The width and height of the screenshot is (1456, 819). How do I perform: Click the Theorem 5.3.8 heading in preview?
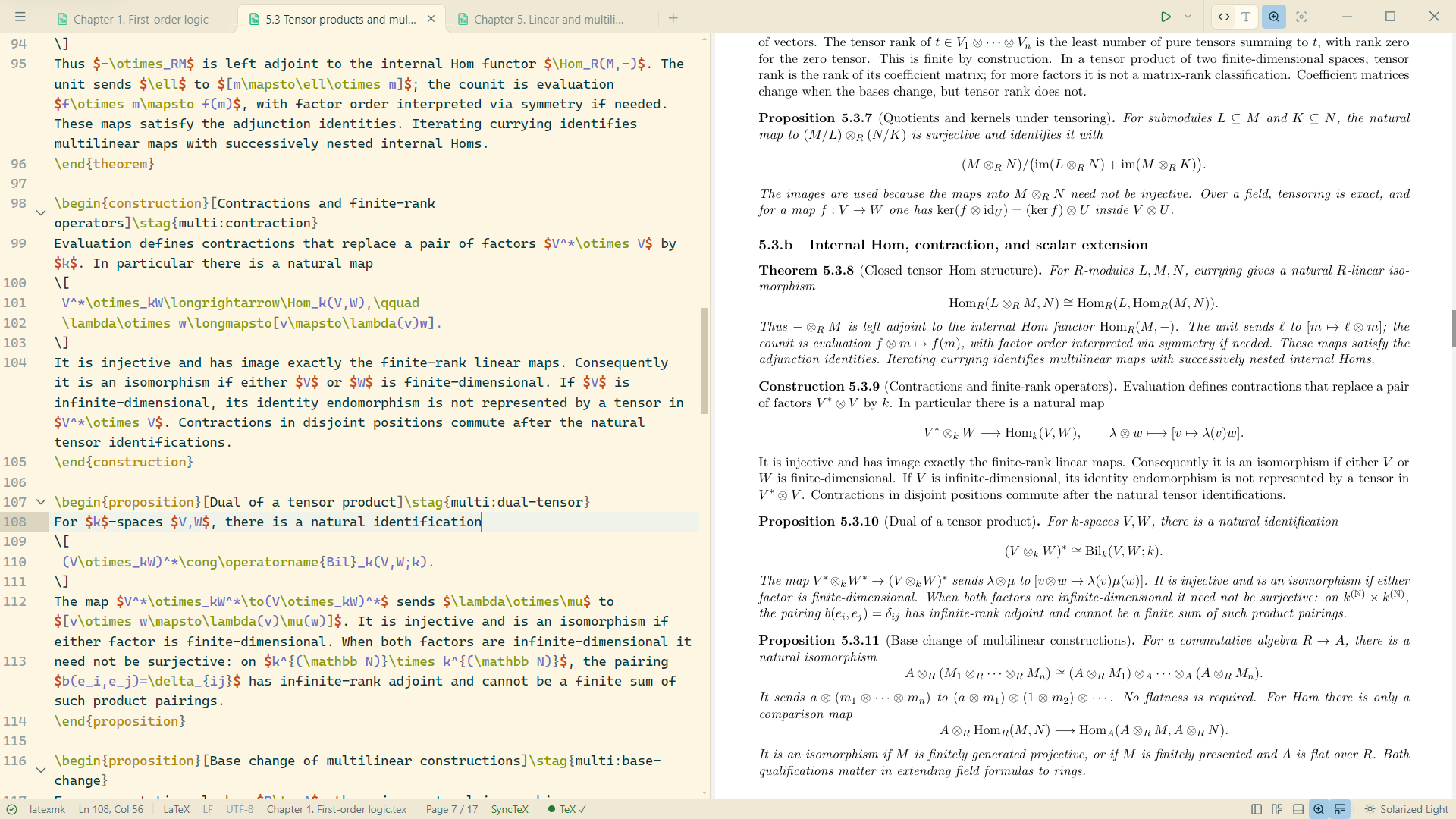click(806, 271)
